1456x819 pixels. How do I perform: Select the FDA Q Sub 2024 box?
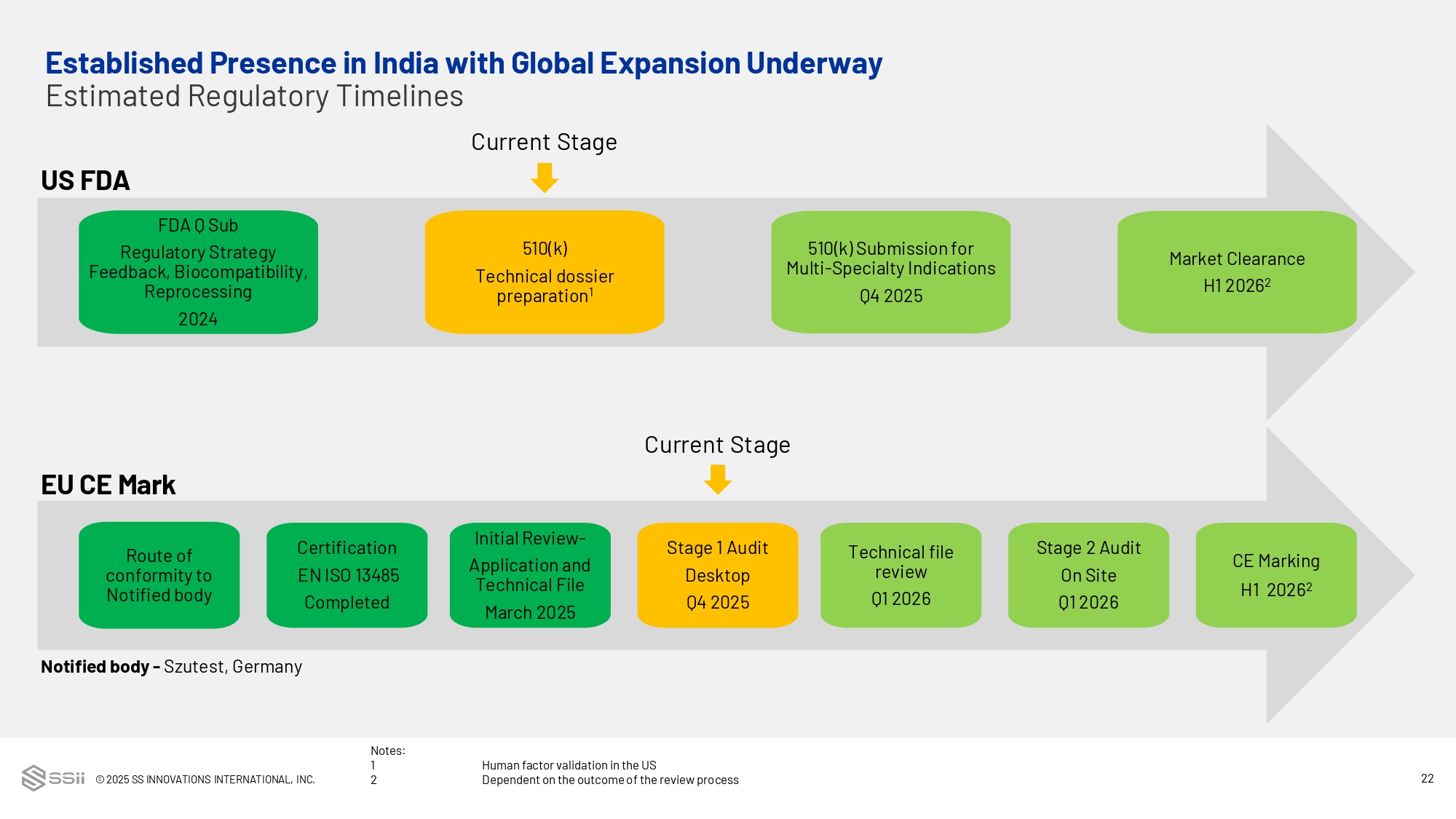(x=198, y=272)
